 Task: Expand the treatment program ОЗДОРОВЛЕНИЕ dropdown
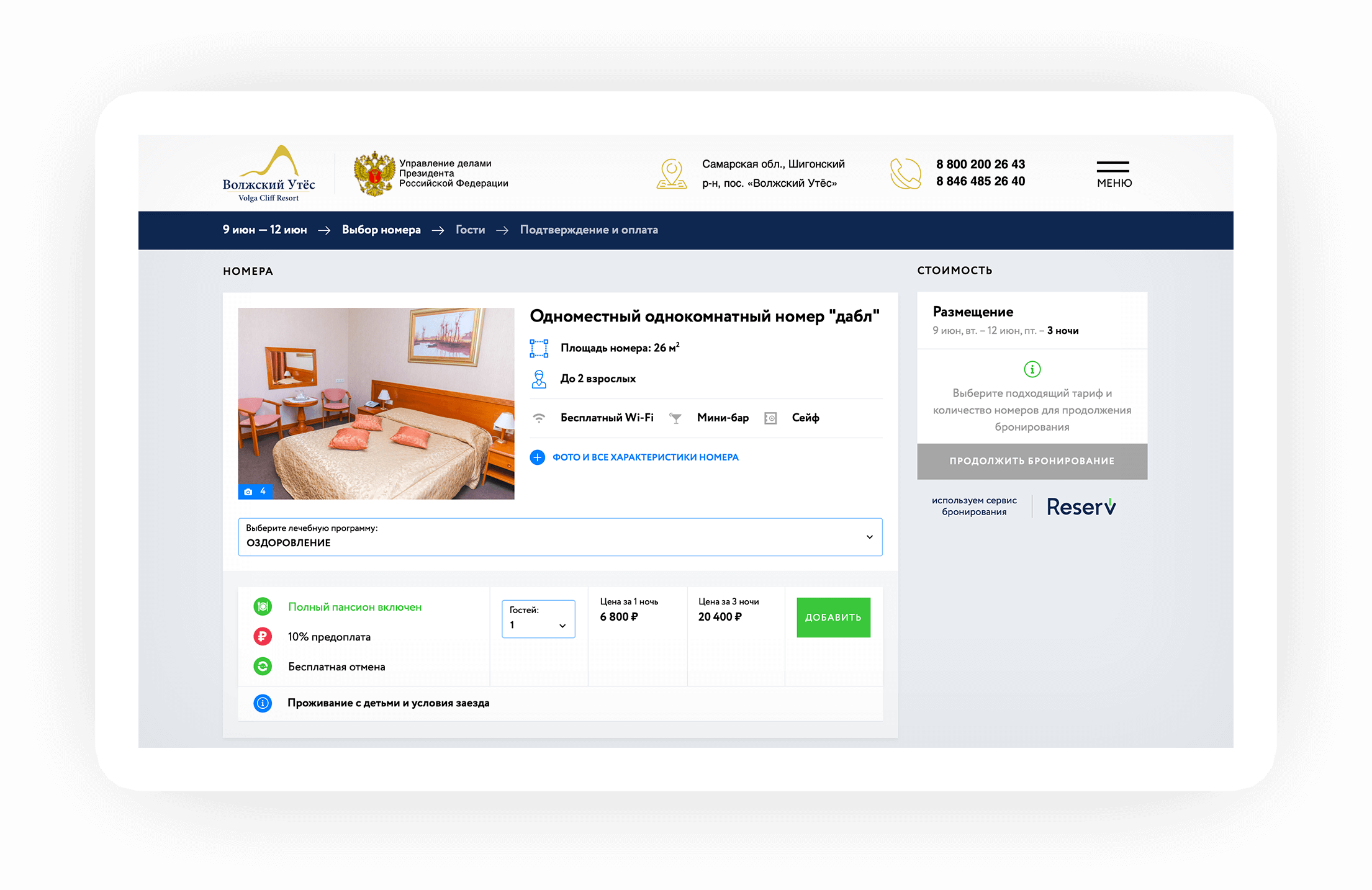click(x=560, y=537)
